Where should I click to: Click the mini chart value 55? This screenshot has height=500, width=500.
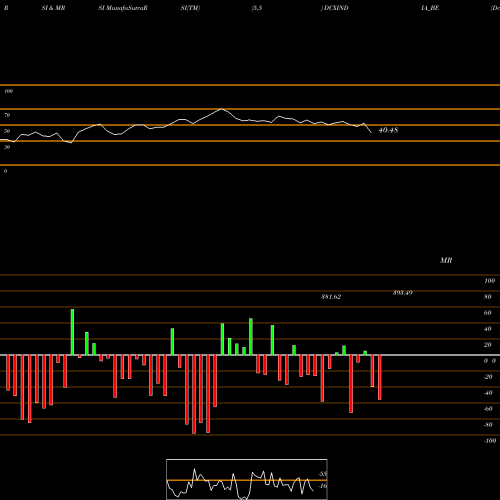(322, 474)
